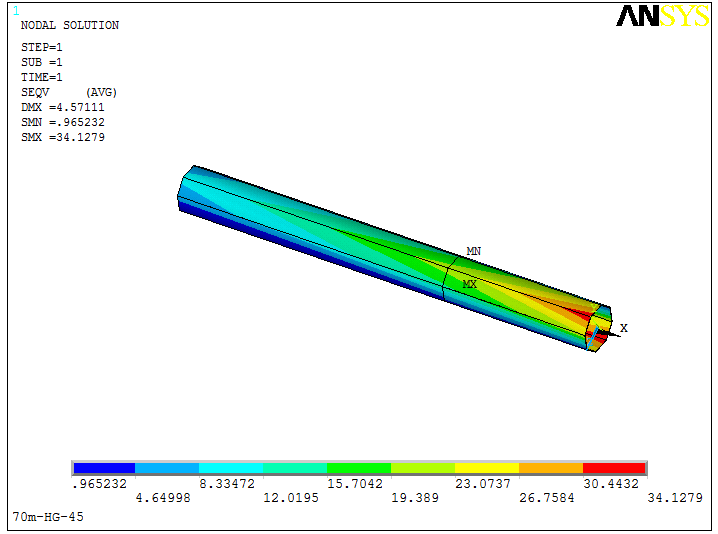Click the 'TIME=1' text
The image size is (718, 534).
tap(41, 77)
